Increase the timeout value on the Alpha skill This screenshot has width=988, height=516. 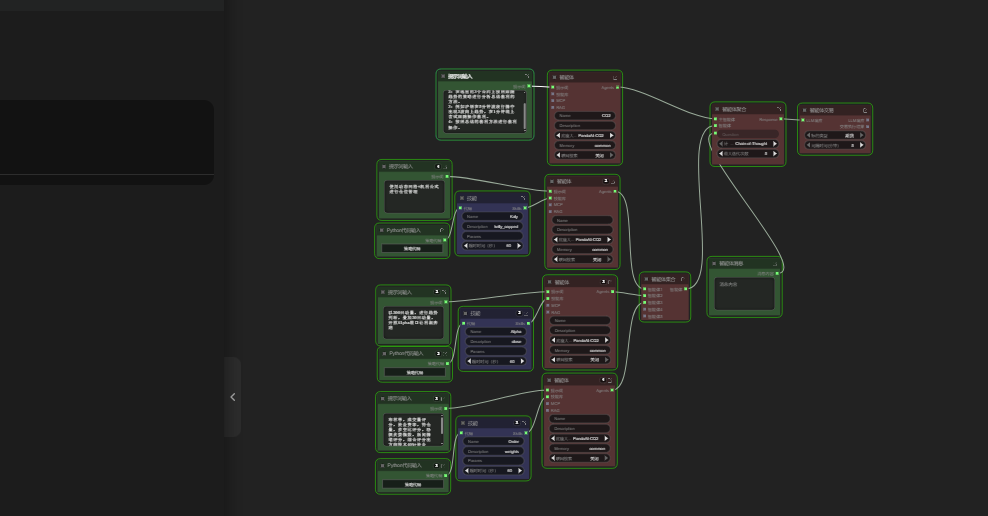(522, 361)
